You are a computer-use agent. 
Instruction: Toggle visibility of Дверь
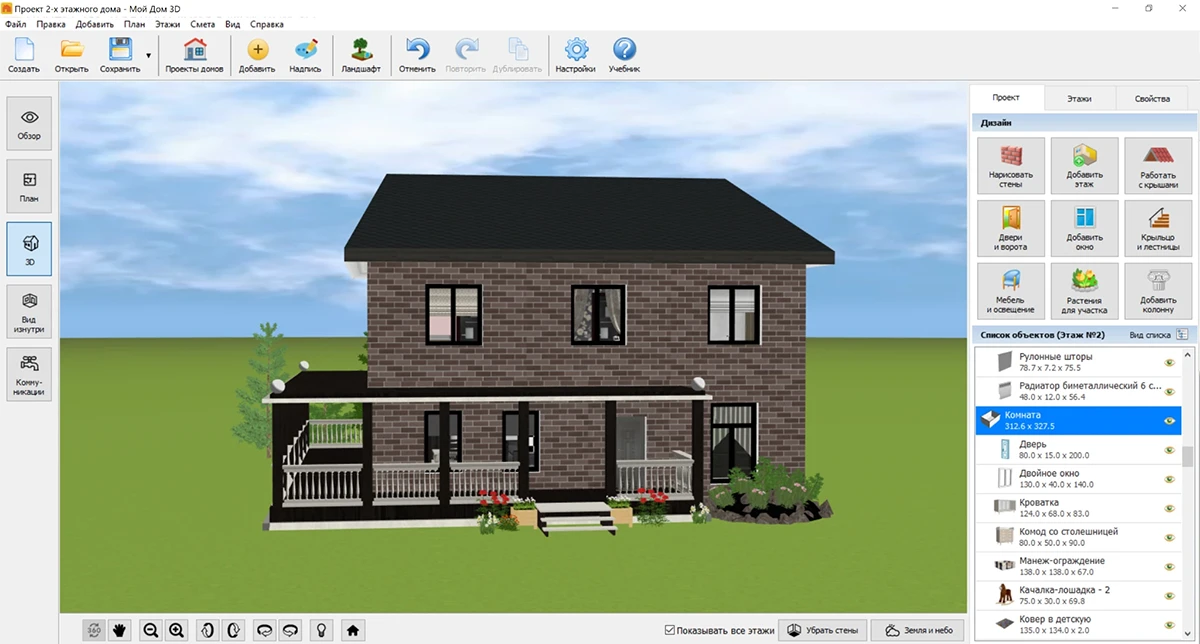[1168, 449]
